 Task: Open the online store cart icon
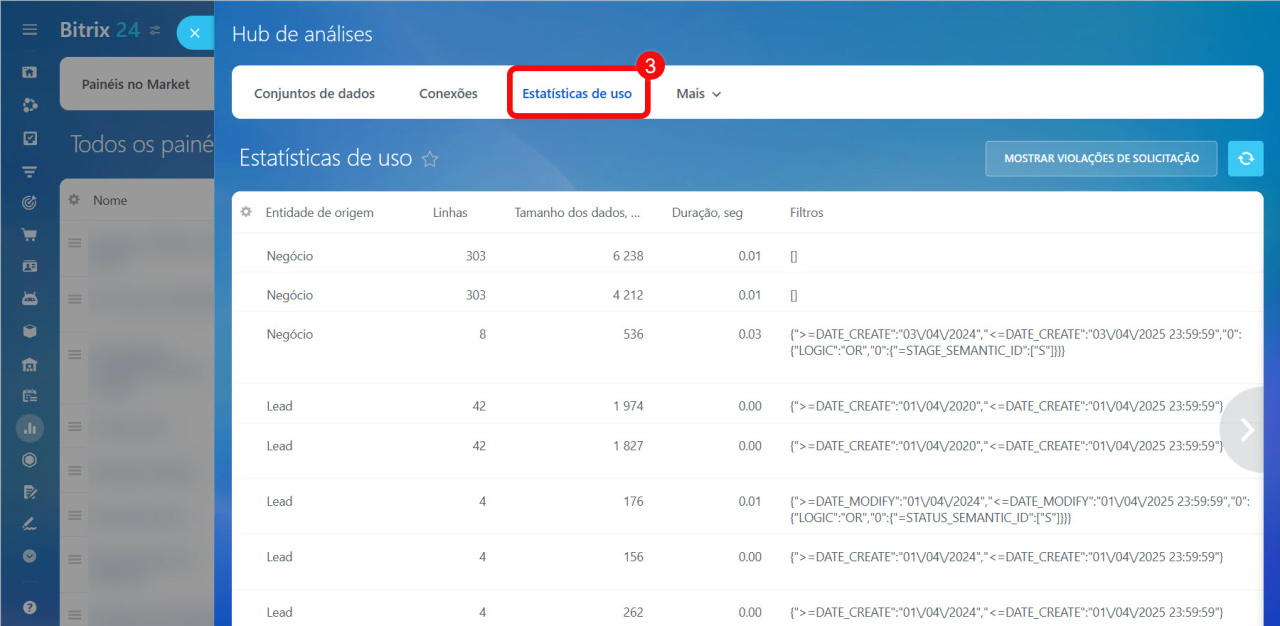pyautogui.click(x=30, y=235)
